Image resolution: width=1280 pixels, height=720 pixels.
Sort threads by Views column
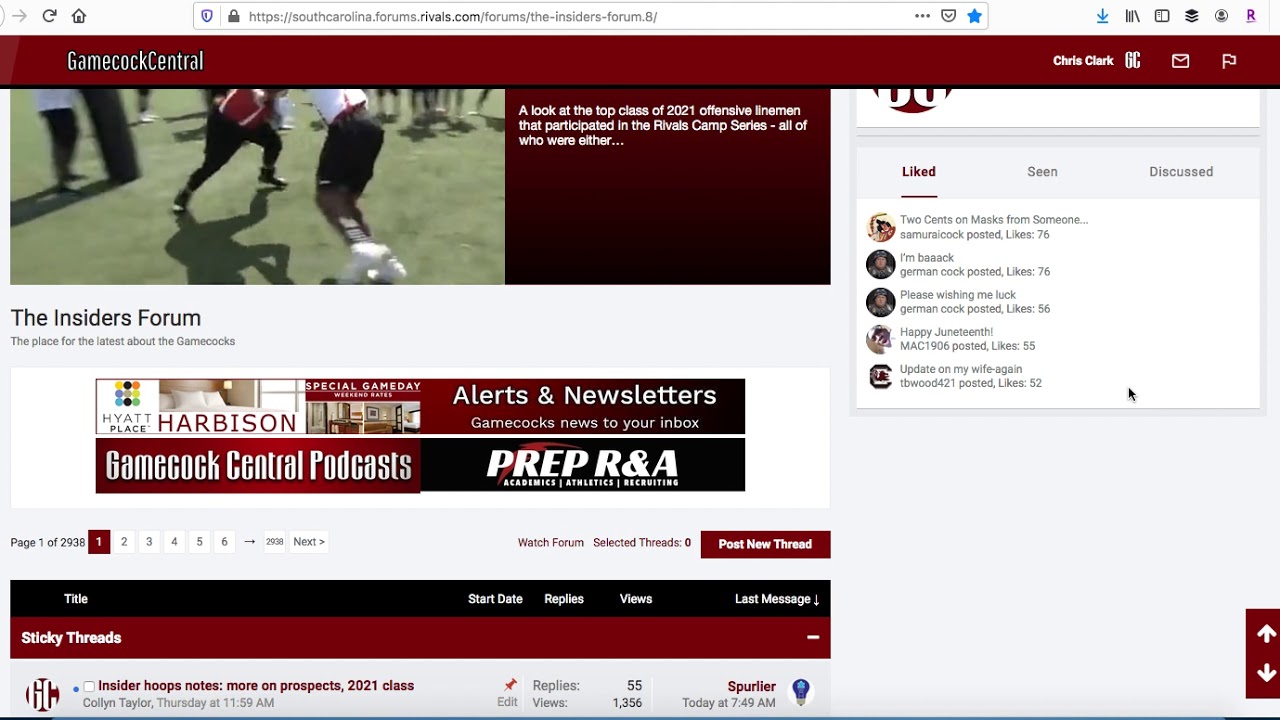tap(636, 599)
